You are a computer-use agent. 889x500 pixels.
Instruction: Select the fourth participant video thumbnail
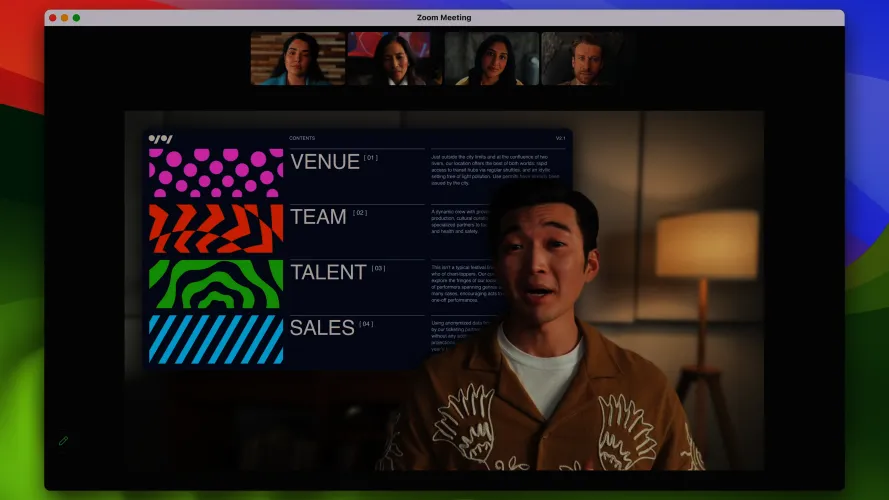click(587, 58)
